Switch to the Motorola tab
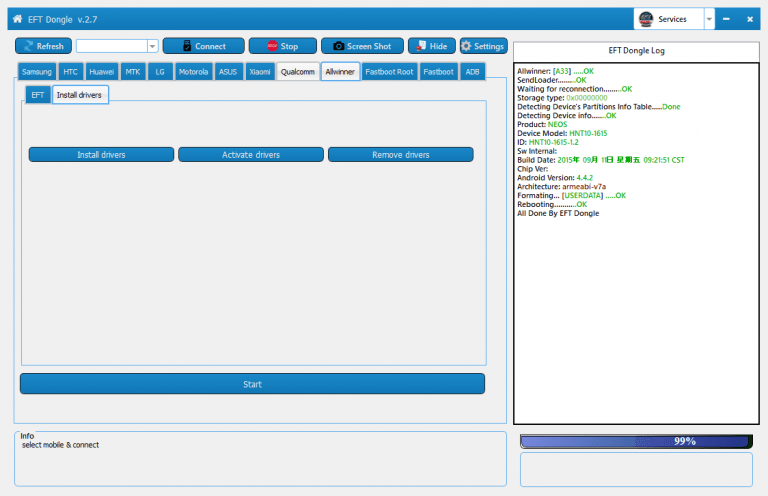This screenshot has height=496, width=768. click(x=193, y=72)
